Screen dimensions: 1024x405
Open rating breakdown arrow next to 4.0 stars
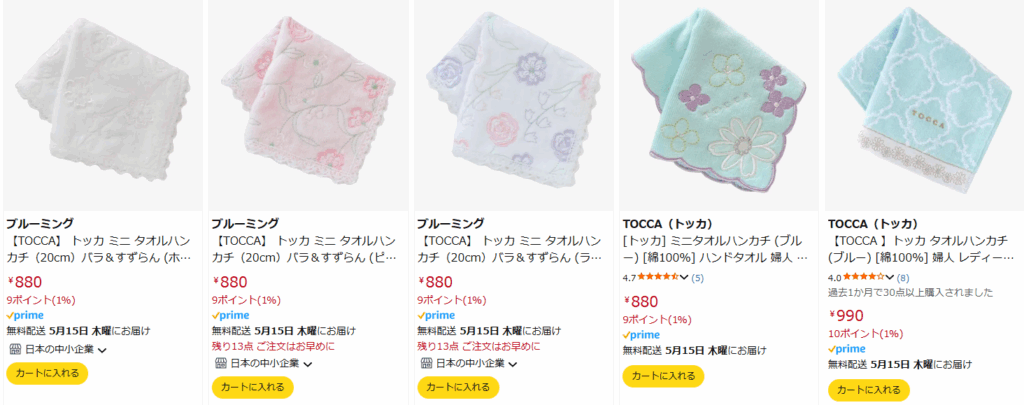[x=889, y=277]
